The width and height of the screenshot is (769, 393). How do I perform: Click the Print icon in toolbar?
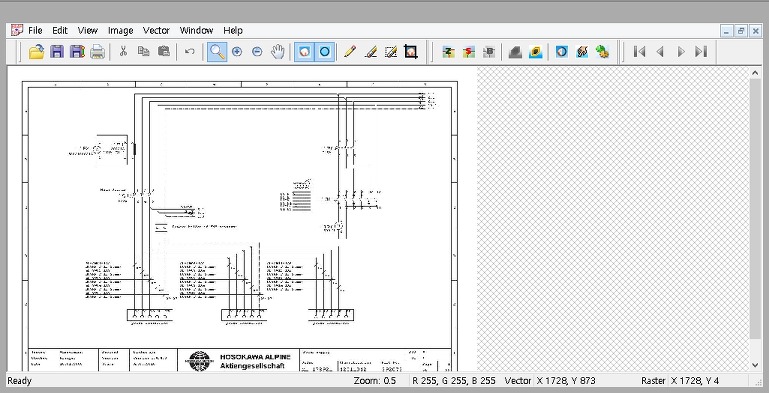pos(98,52)
